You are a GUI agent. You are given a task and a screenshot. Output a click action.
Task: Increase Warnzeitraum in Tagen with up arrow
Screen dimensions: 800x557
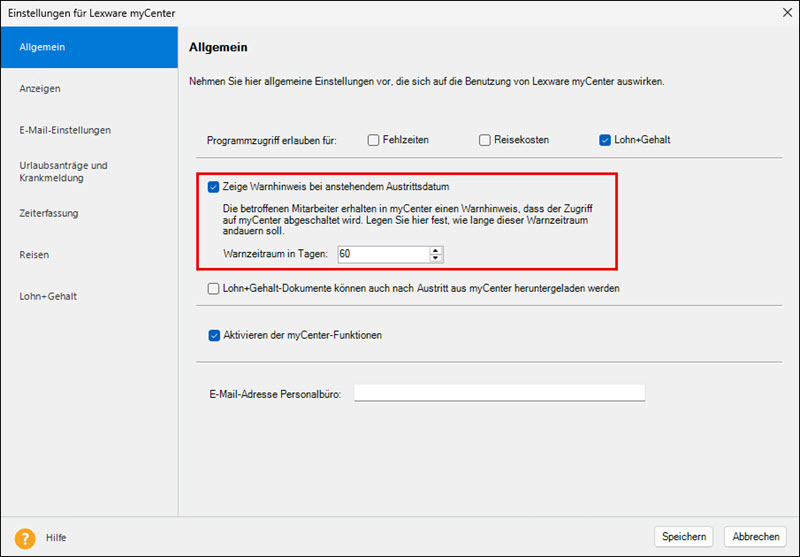[435, 250]
